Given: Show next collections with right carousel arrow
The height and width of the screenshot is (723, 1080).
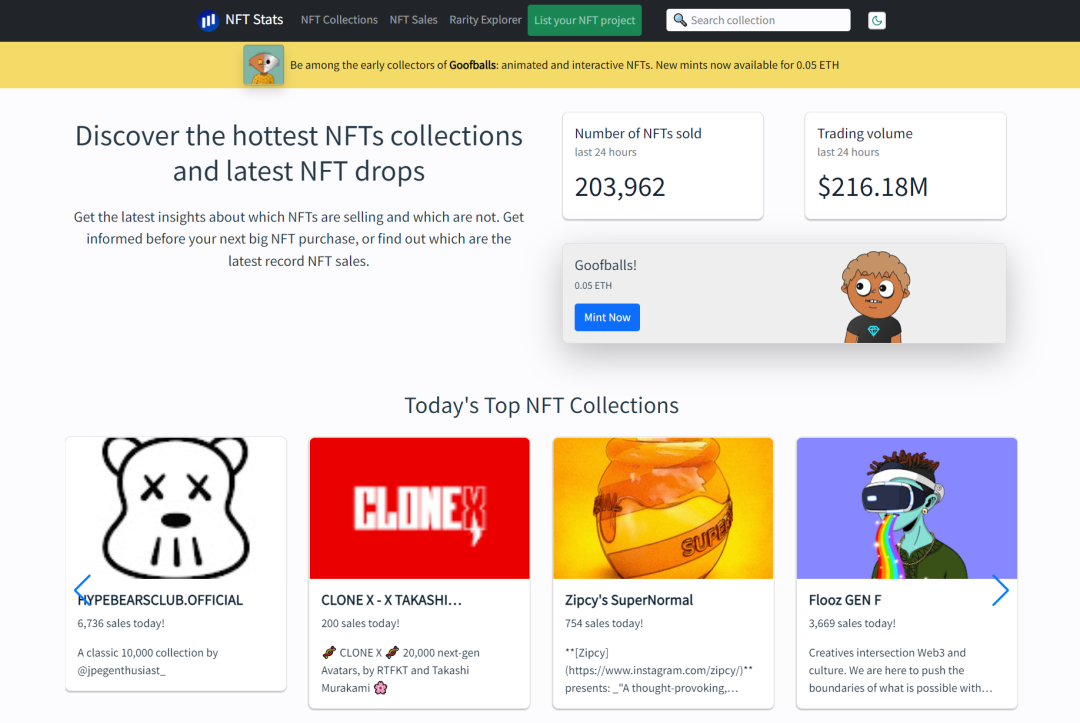Looking at the screenshot, I should (1000, 590).
